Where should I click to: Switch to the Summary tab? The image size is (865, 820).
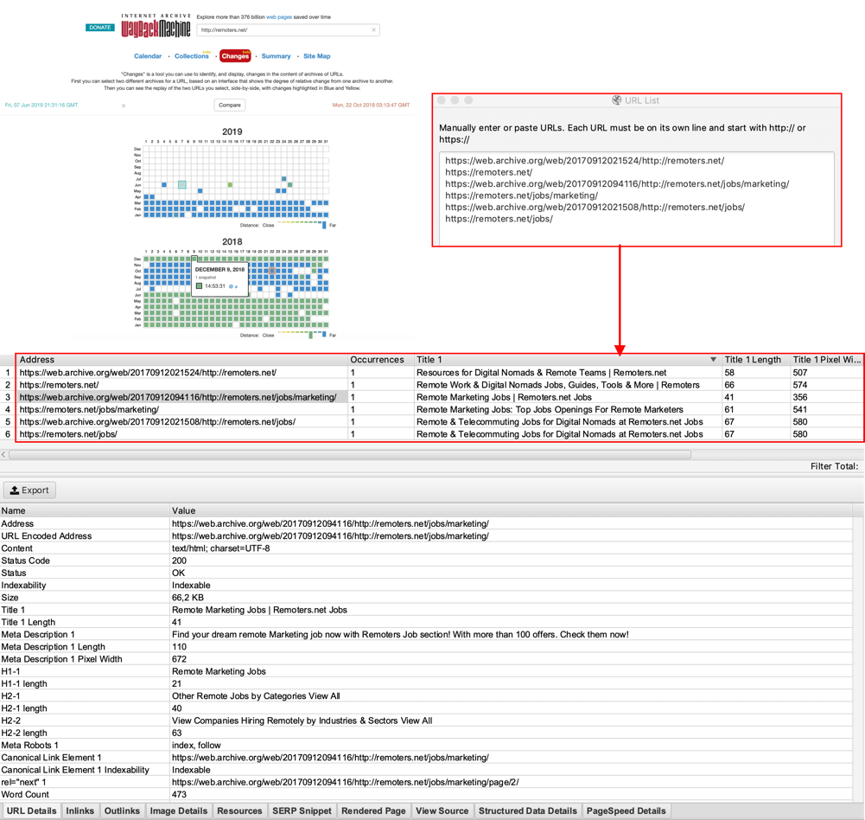[276, 57]
